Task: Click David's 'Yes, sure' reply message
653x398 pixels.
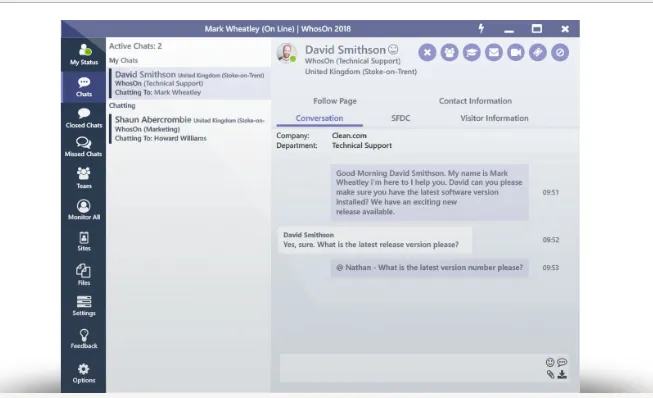Action: pyautogui.click(x=375, y=240)
